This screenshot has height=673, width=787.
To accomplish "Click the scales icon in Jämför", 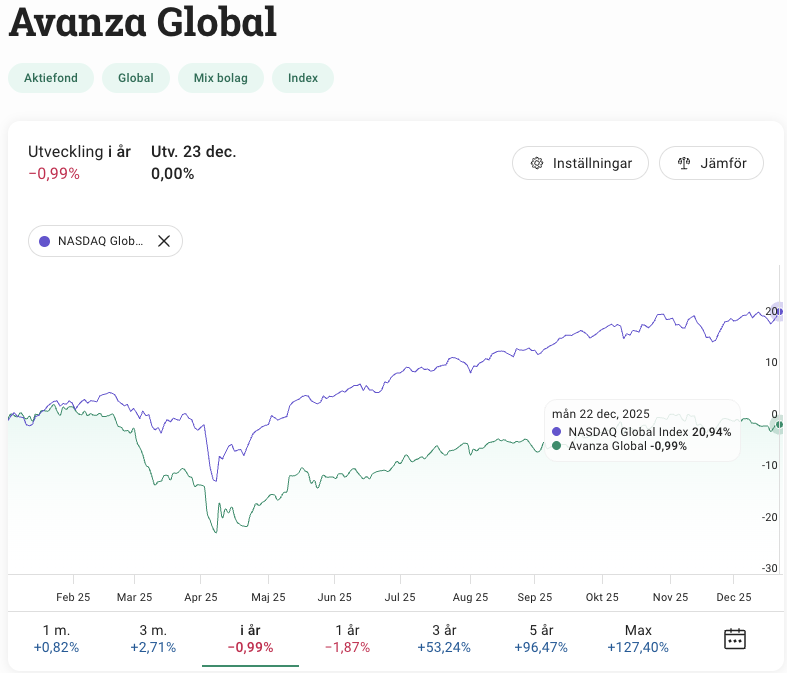I will (x=684, y=163).
